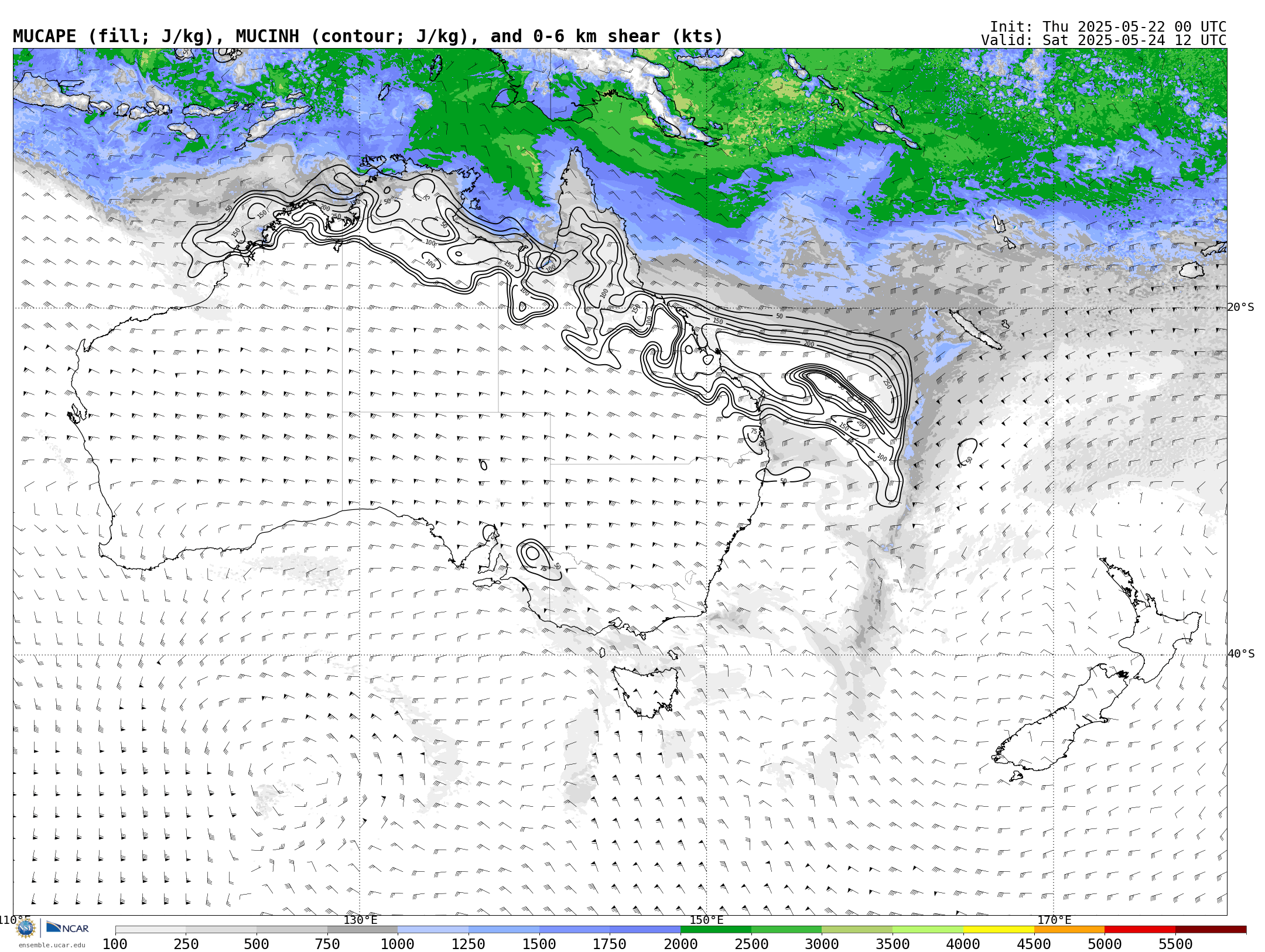The height and width of the screenshot is (952, 1265).
Task: Click New Caledonia island outline
Action: tap(975, 330)
